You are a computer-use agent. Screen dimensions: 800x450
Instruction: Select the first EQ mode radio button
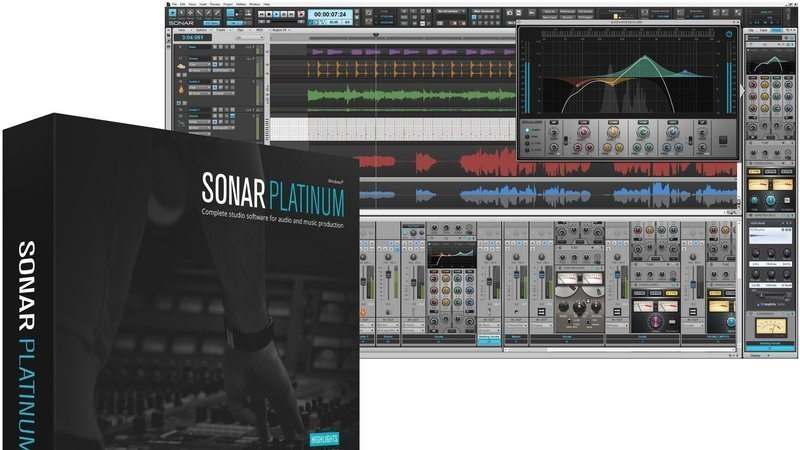tap(528, 128)
